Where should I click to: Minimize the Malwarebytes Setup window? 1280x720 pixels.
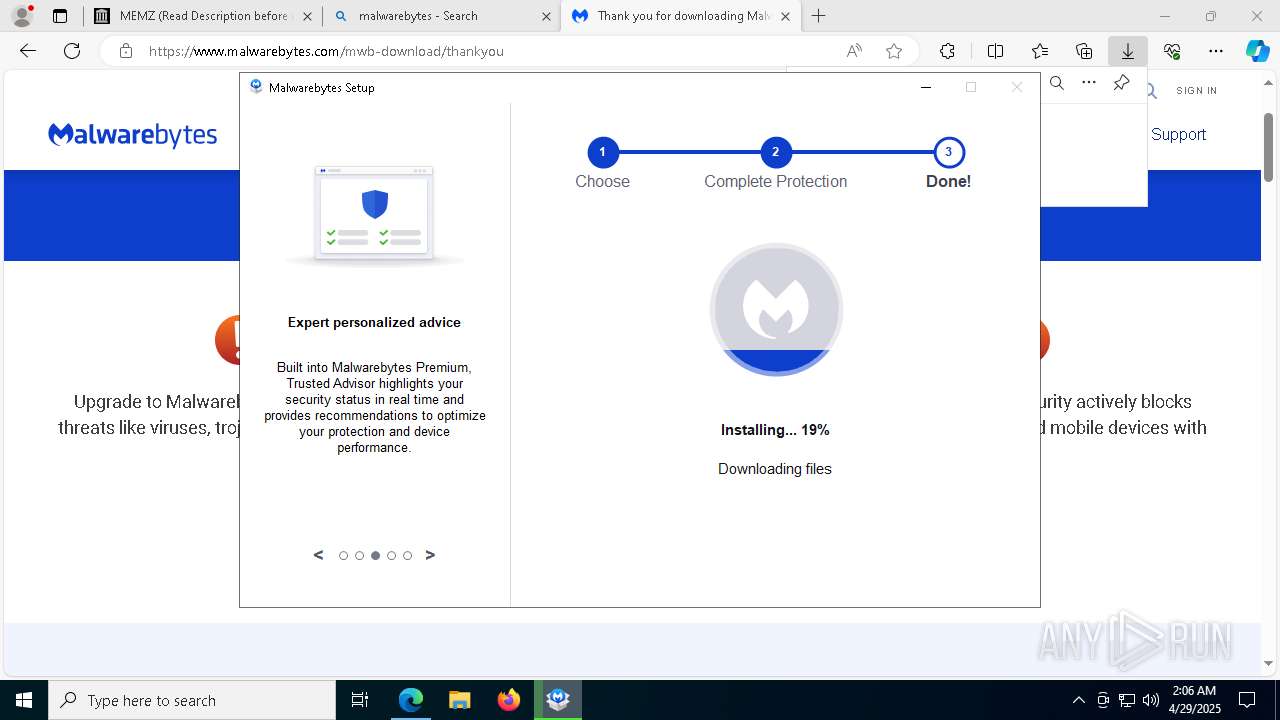[x=926, y=87]
